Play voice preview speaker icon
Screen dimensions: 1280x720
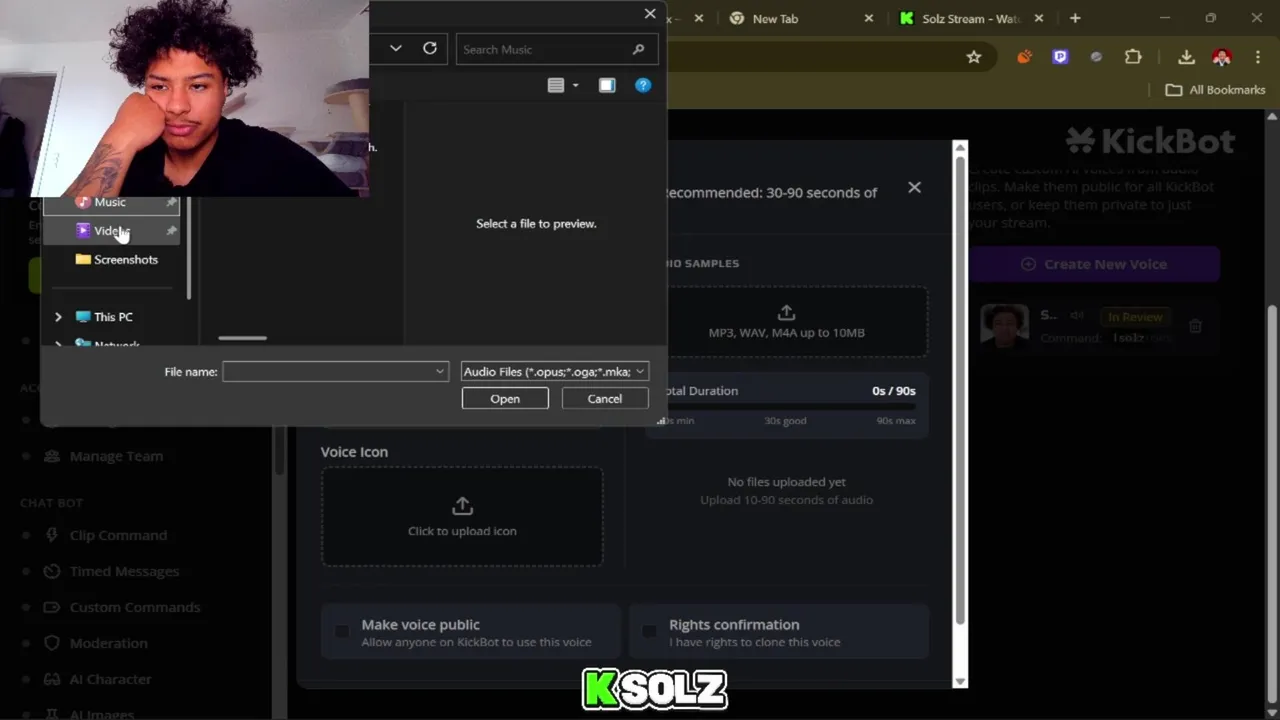point(1077,315)
